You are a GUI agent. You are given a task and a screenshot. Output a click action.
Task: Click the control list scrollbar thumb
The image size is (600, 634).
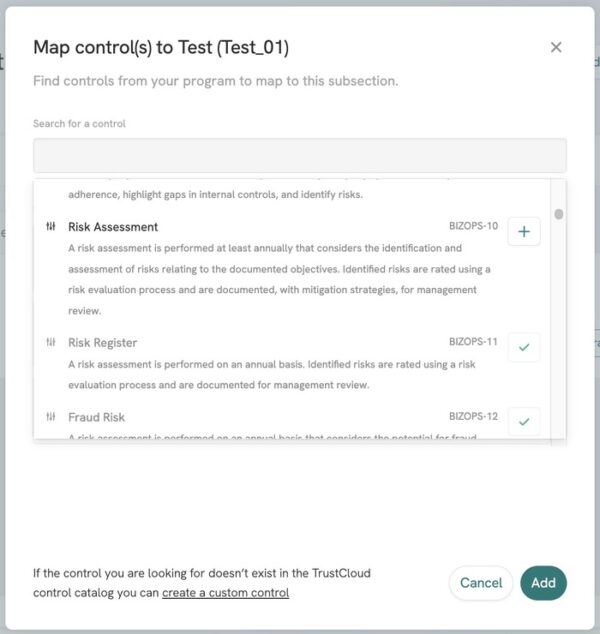coord(558,214)
